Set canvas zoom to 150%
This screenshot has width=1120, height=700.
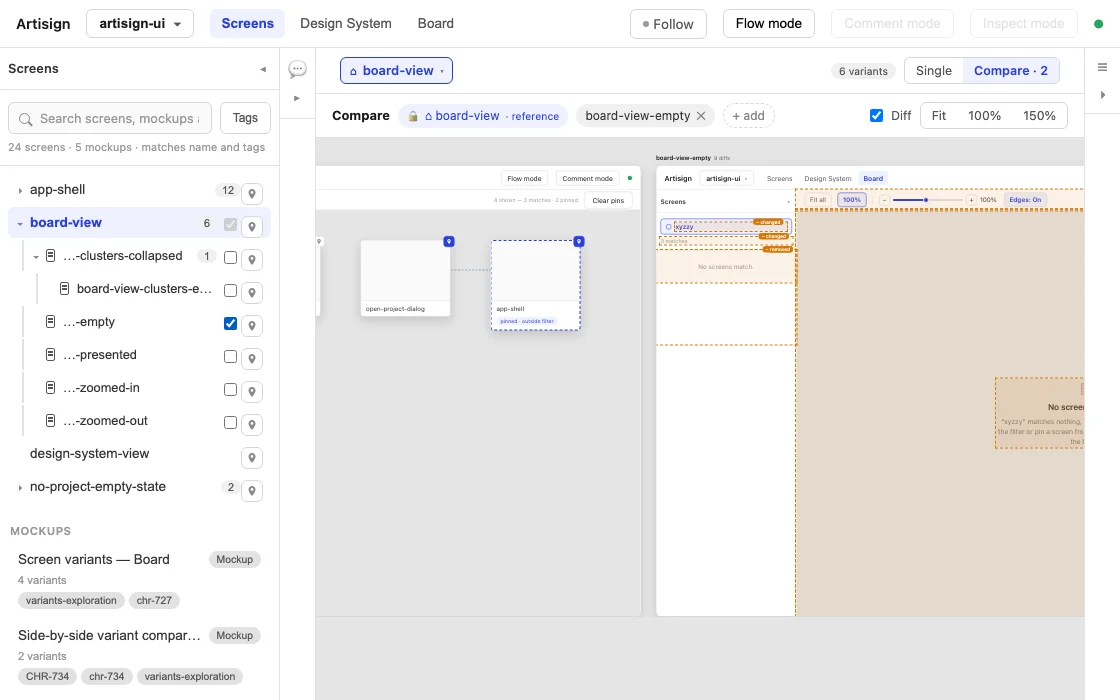[1039, 116]
